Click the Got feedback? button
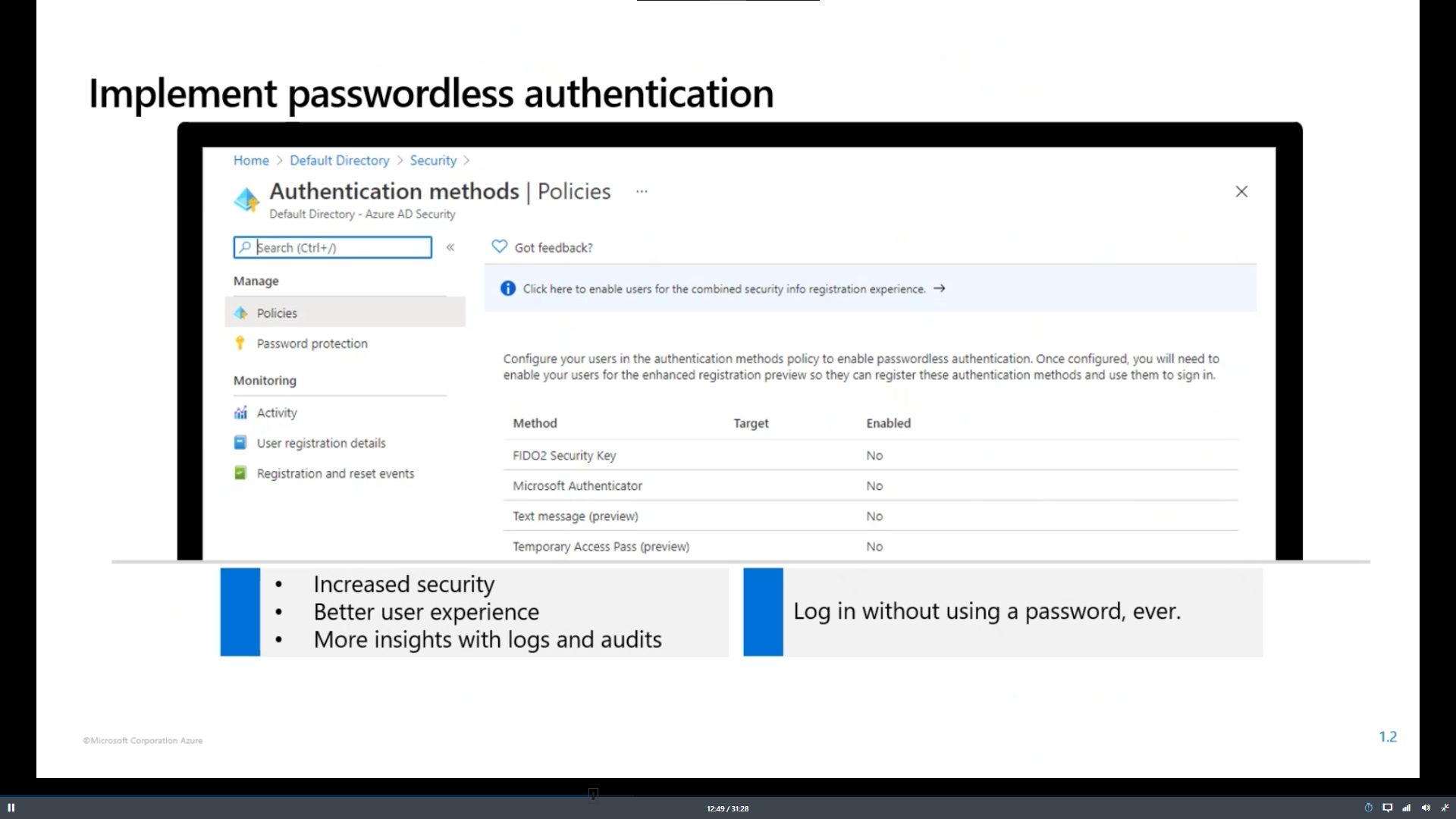 (x=542, y=247)
